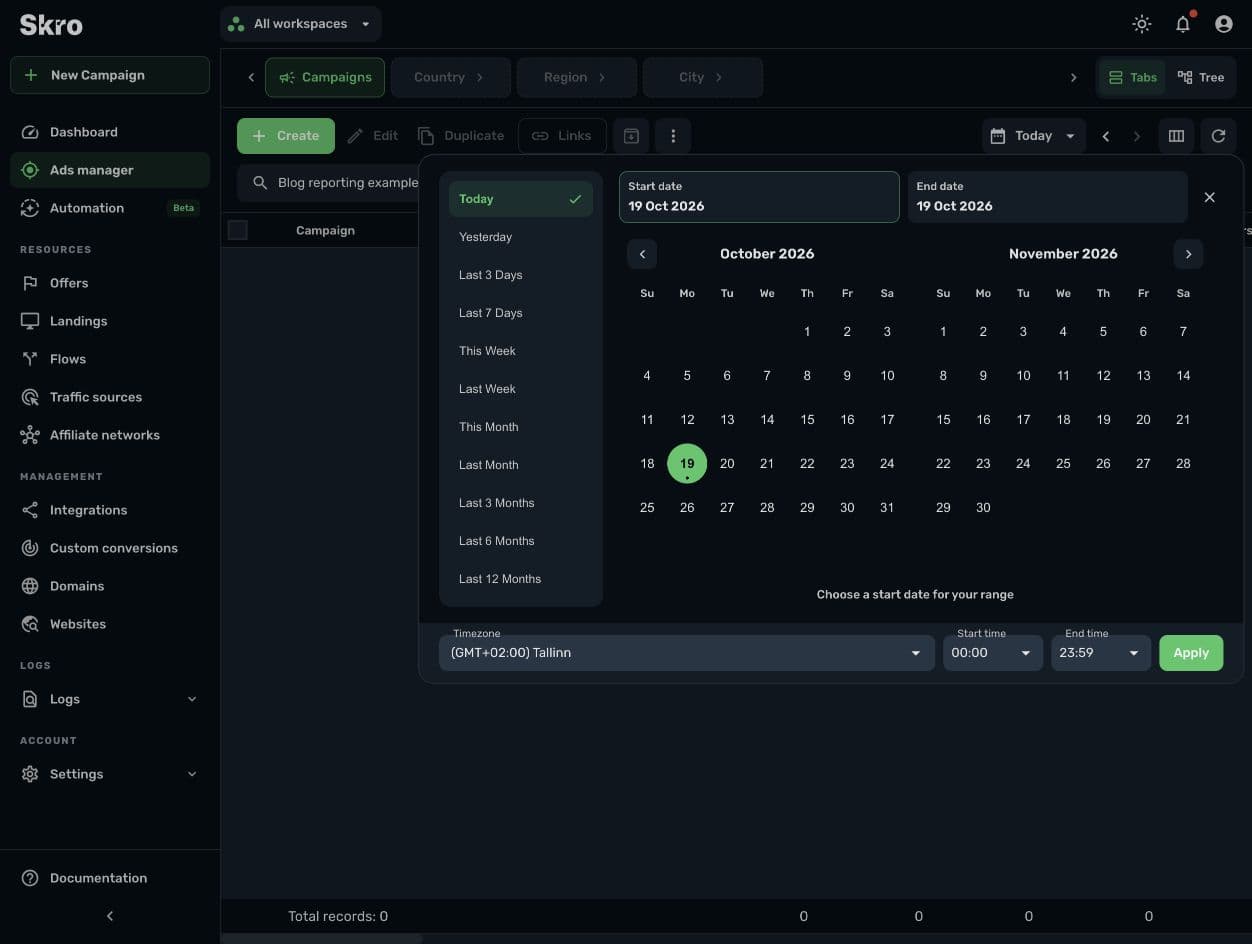Open Documentation link

110,878
